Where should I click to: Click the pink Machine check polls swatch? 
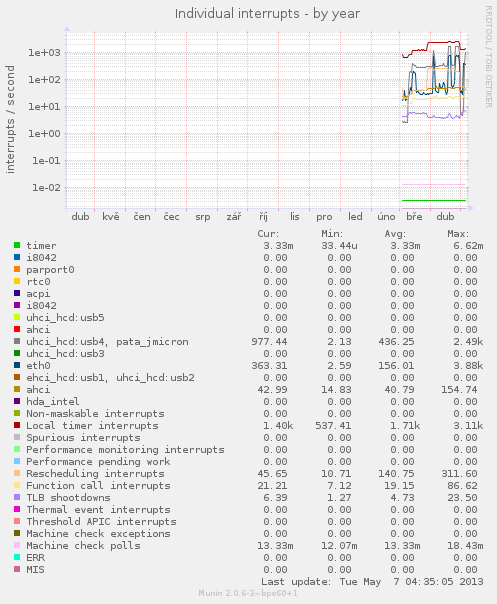tap(17, 545)
